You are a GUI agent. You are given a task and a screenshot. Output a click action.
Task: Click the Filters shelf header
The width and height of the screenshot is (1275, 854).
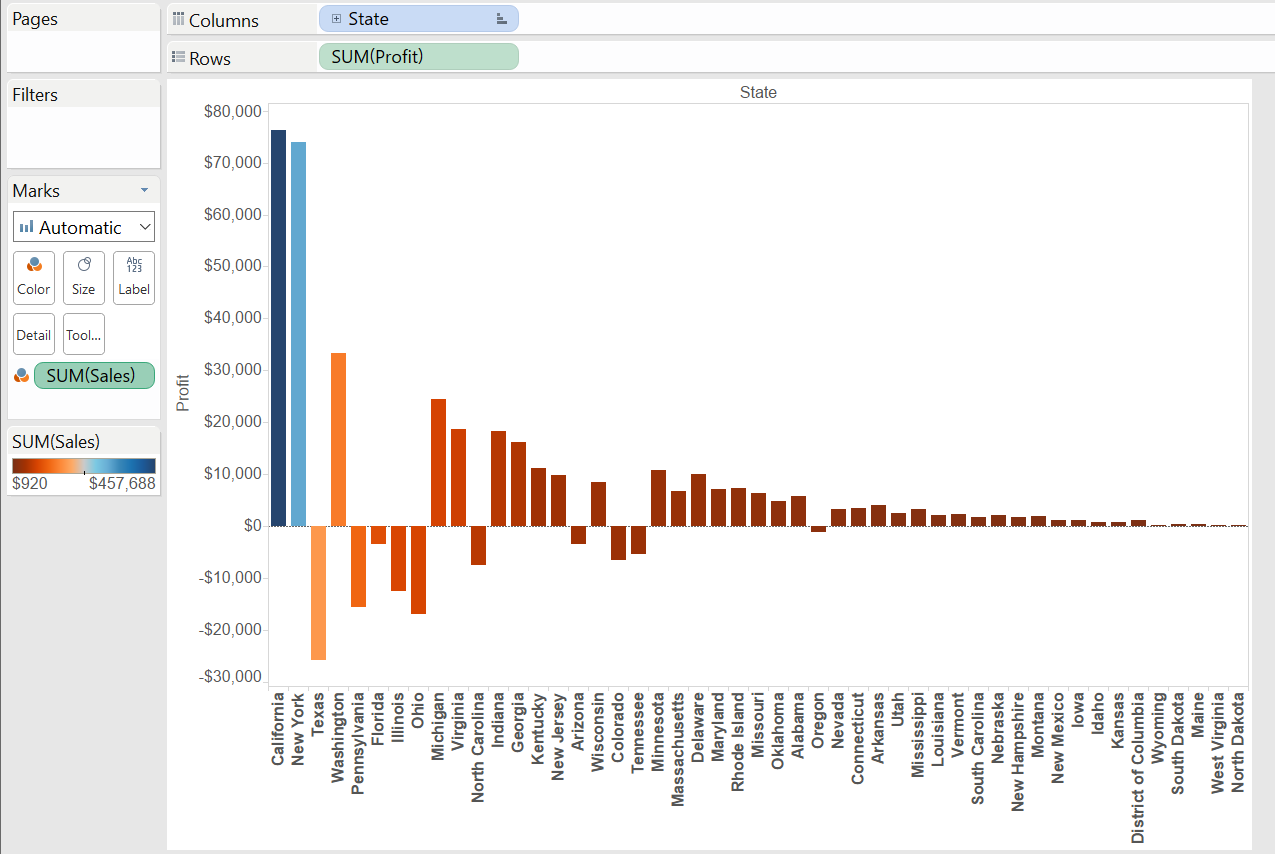[x=35, y=95]
